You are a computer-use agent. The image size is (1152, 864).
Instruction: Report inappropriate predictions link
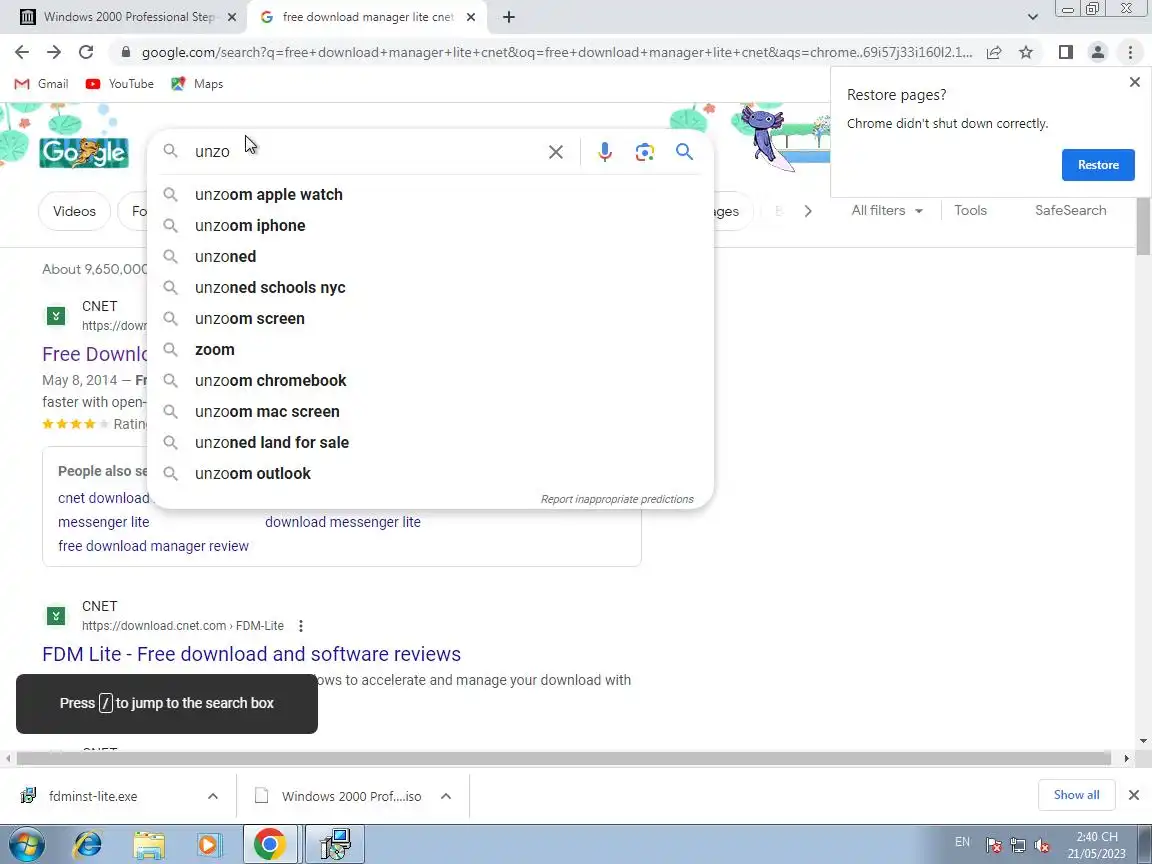pyautogui.click(x=617, y=500)
